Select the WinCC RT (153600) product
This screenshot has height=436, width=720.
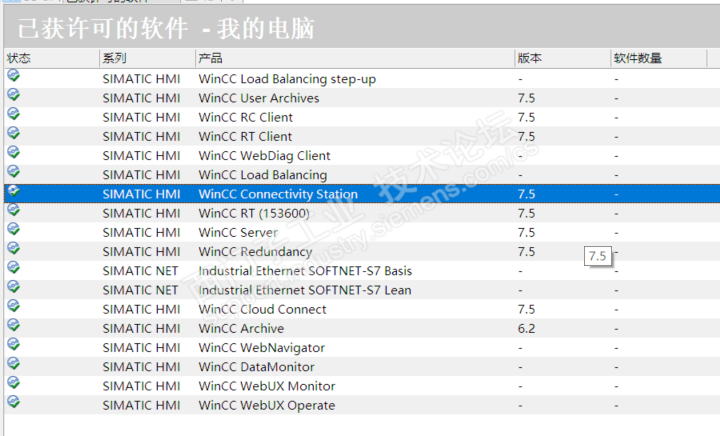[254, 213]
